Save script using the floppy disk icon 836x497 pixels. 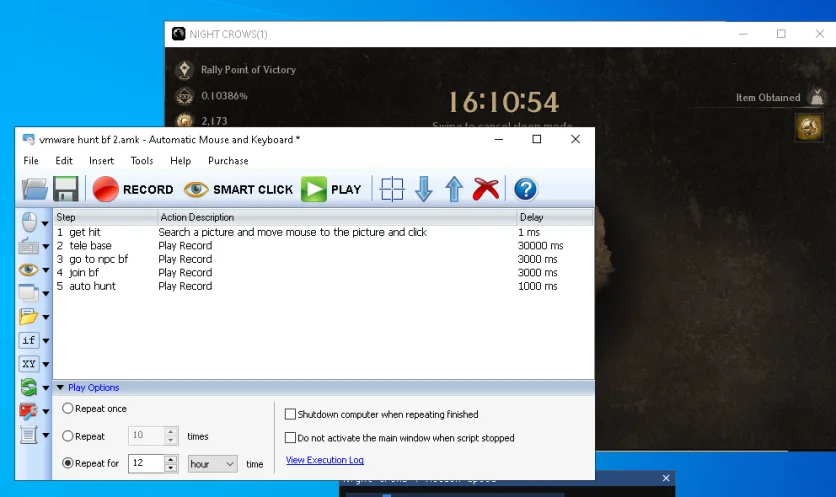coord(66,189)
